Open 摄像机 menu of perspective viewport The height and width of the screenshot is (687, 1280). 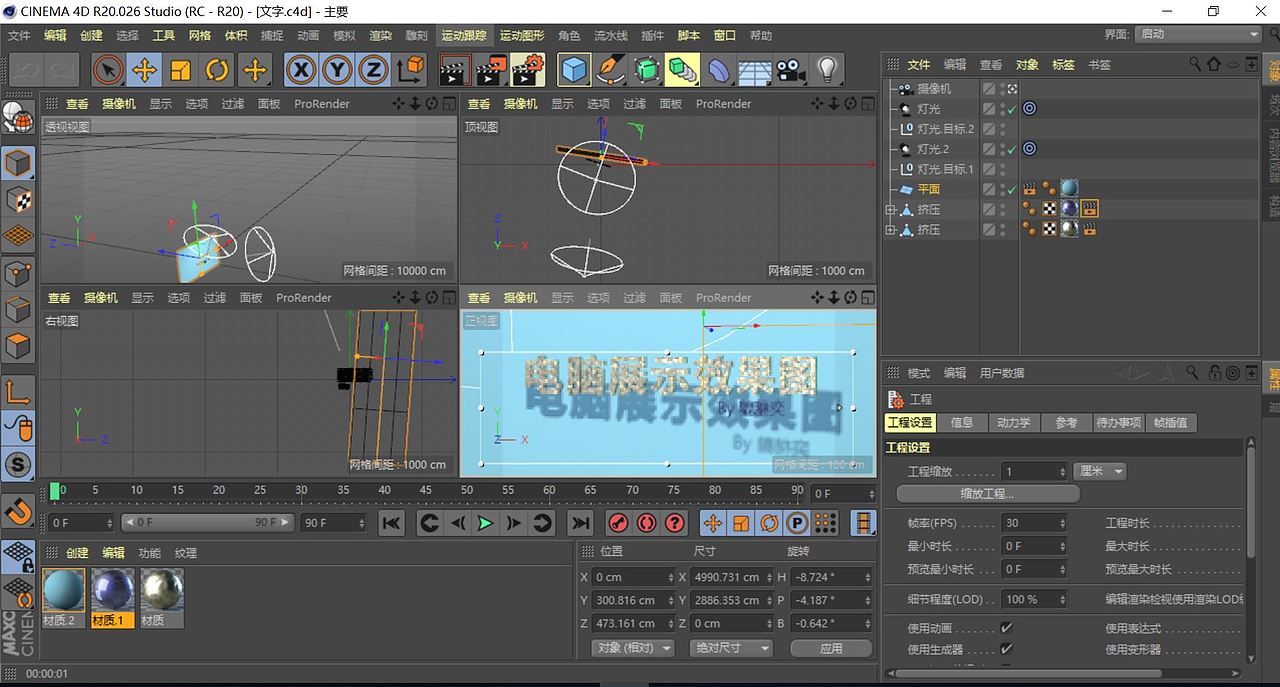[x=120, y=104]
